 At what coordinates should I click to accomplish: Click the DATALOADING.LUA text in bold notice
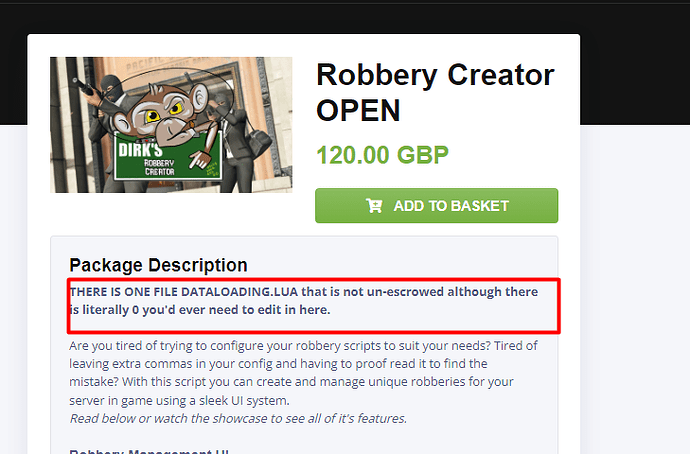[239, 292]
